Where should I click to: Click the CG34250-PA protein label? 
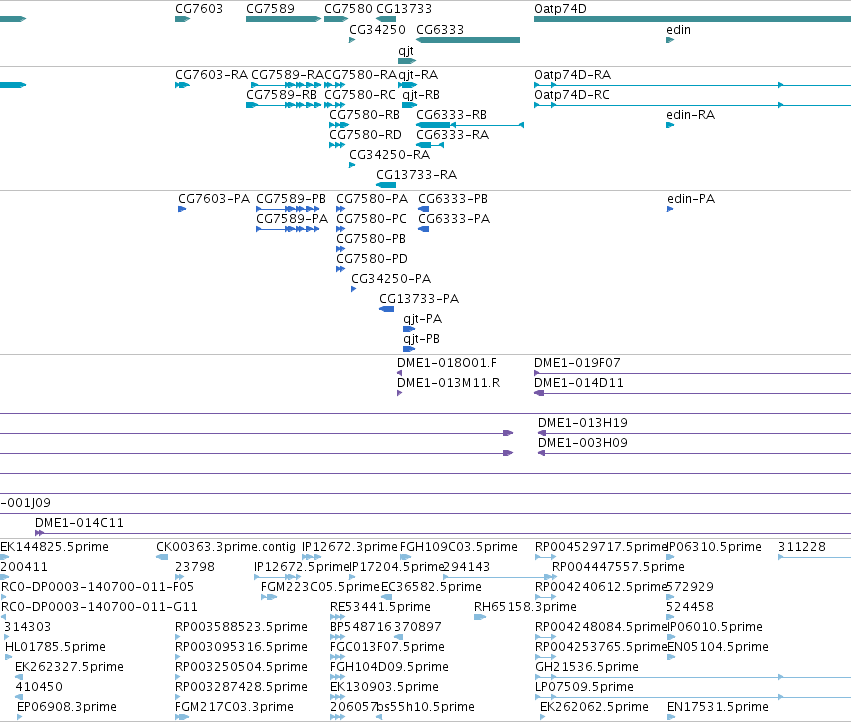[391, 280]
